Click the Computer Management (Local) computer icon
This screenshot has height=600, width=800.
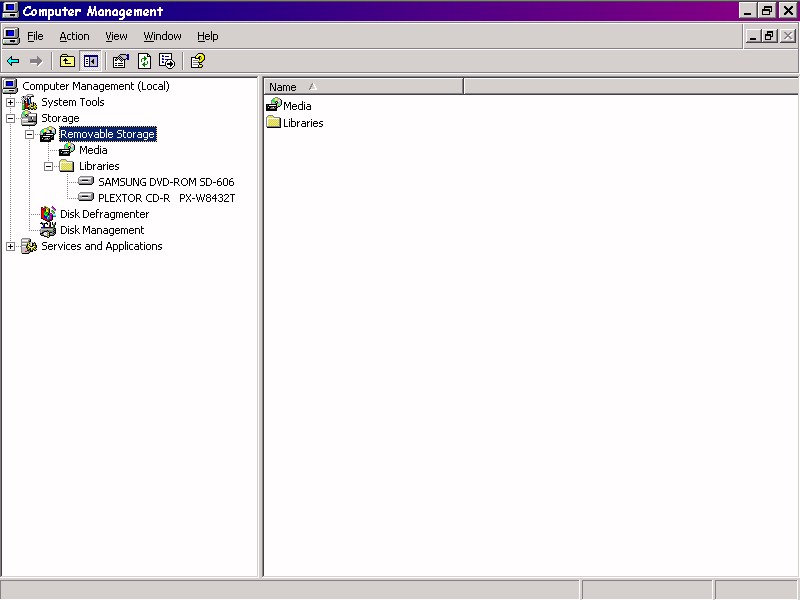10,86
